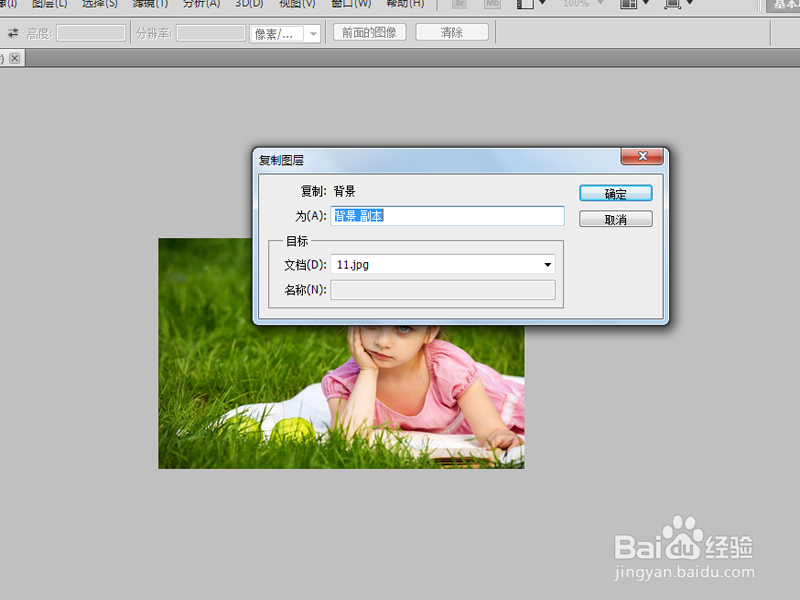The width and height of the screenshot is (800, 600).
Task: Open the view extras dropdown icon
Action: [531, 4]
